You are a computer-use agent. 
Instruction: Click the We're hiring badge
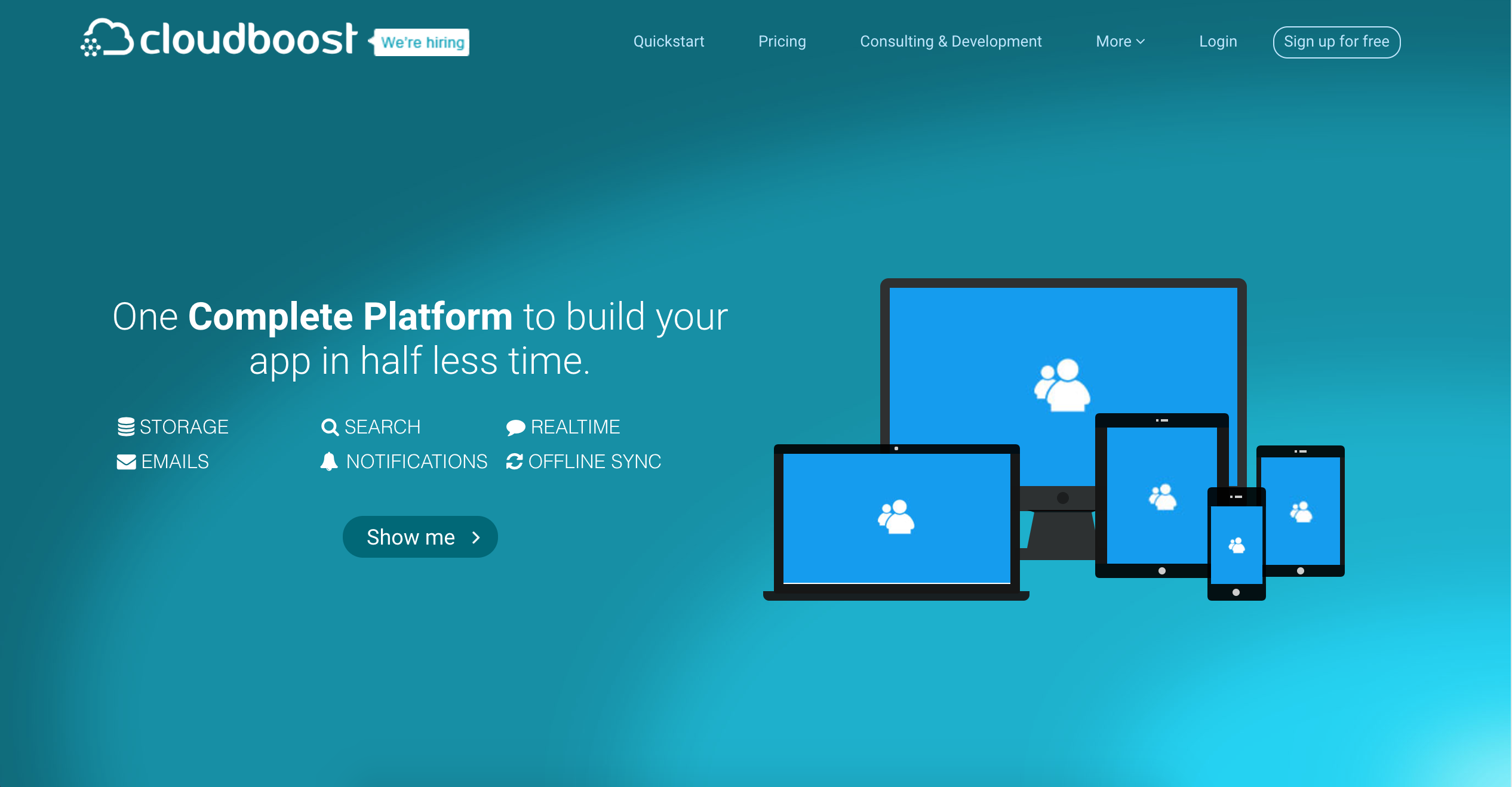point(422,42)
